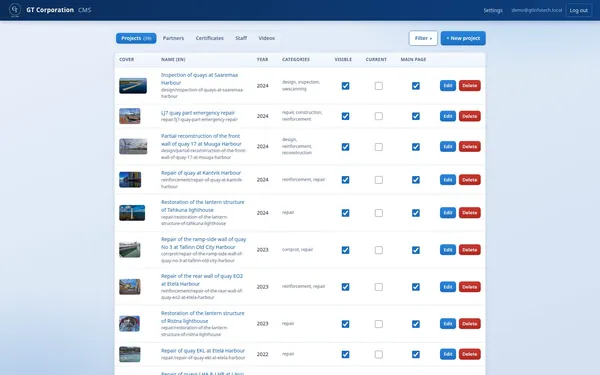Open the Certificates tab

pos(210,38)
